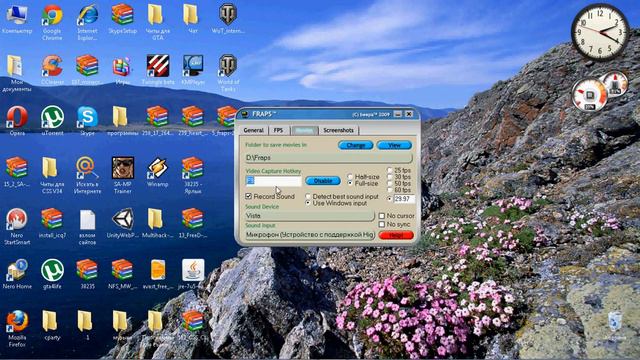Click the D:\Fraps folder path box
The image size is (640, 360).
[329, 158]
